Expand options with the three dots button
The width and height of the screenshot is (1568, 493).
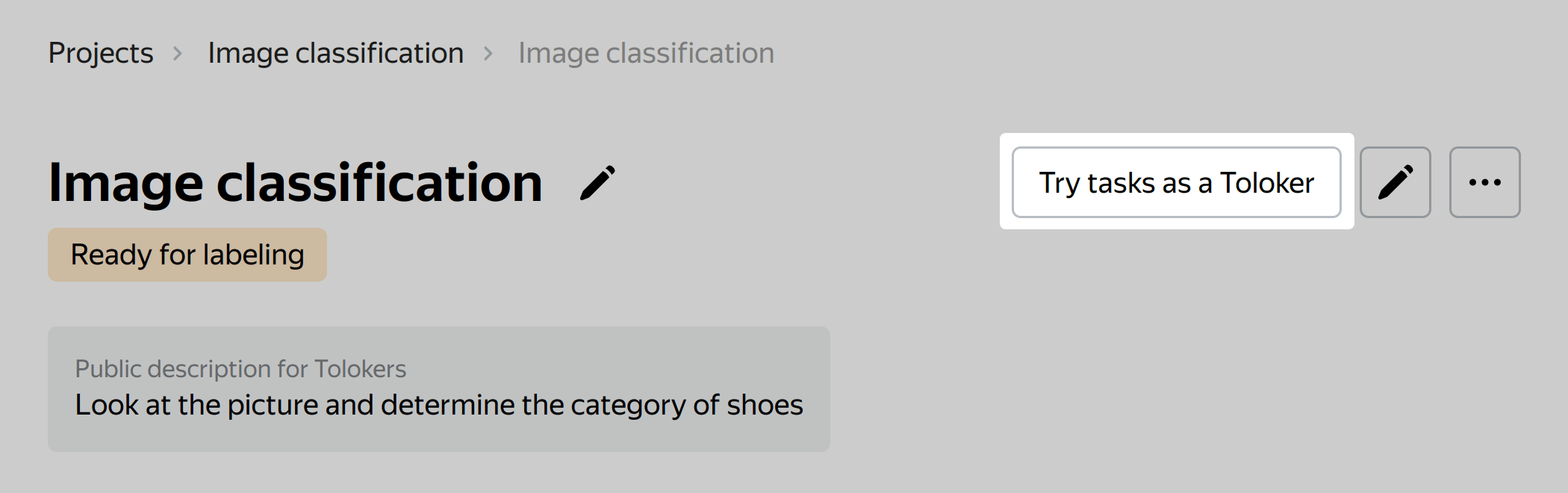click(1484, 182)
